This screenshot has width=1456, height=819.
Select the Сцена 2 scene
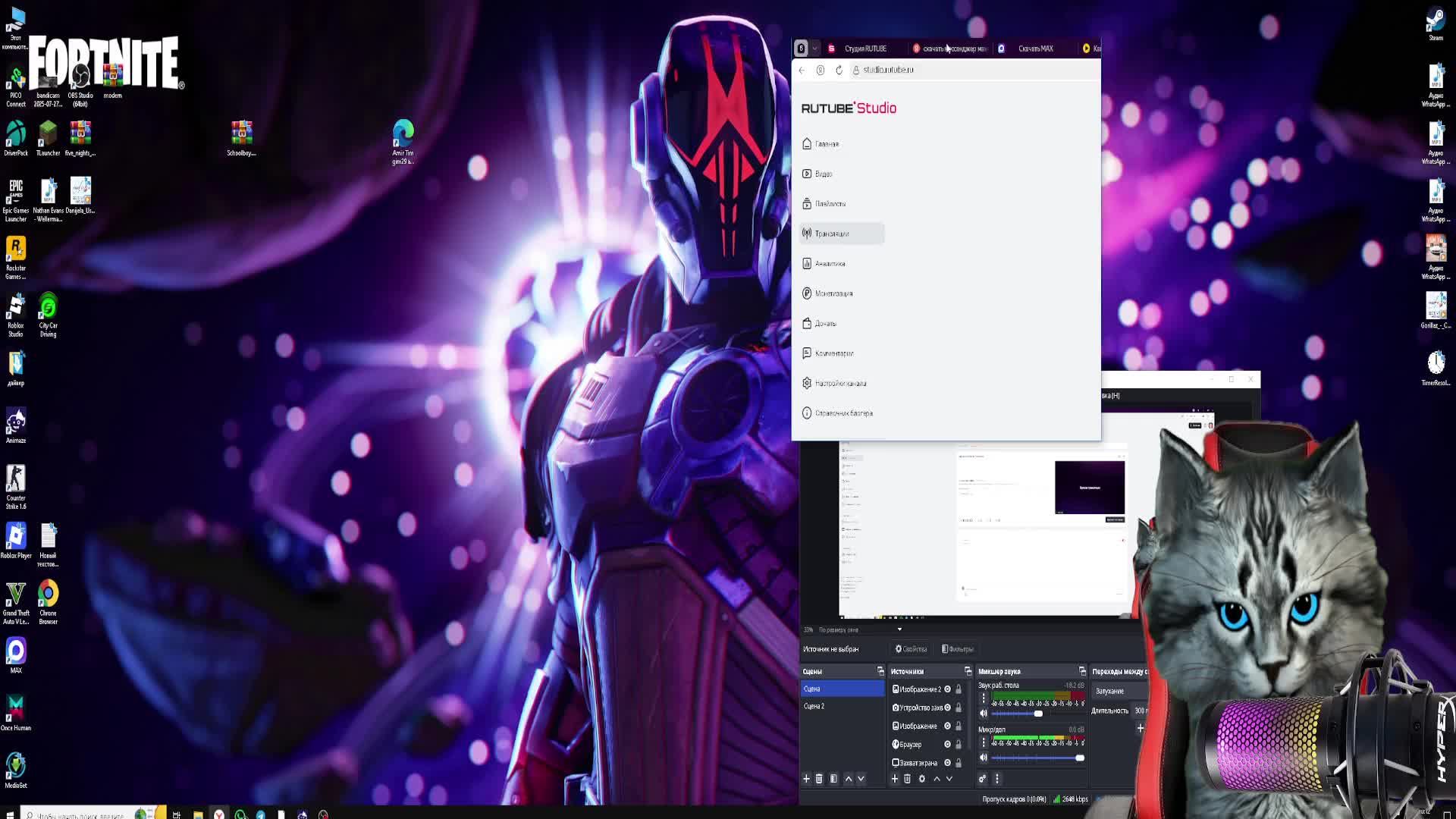pyautogui.click(x=843, y=706)
